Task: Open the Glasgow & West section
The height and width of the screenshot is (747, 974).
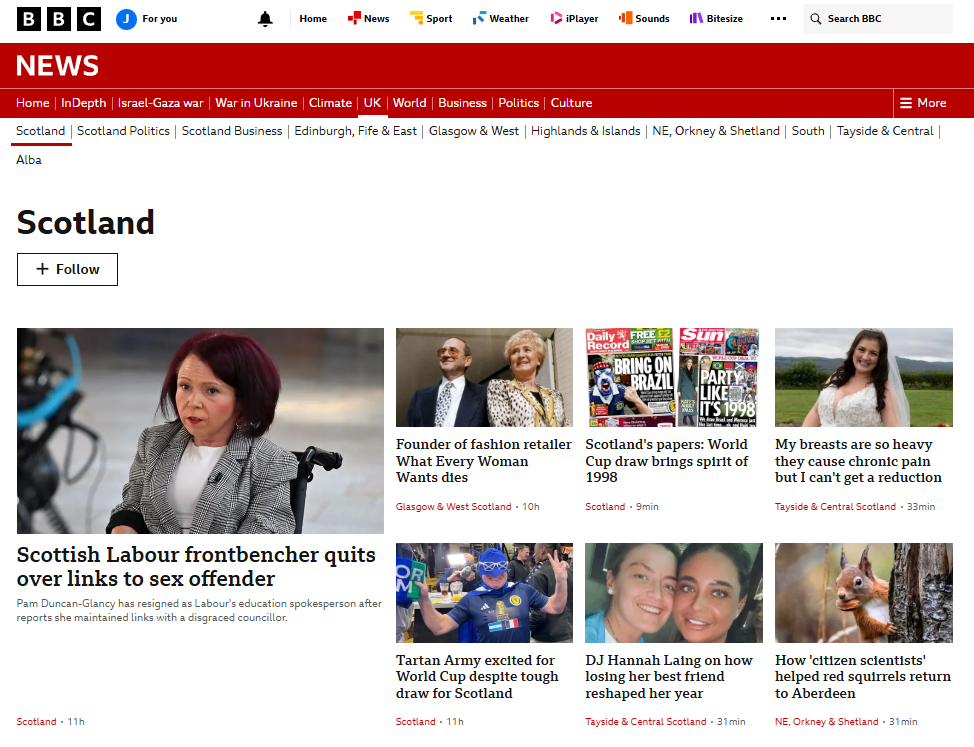Action: (x=474, y=131)
